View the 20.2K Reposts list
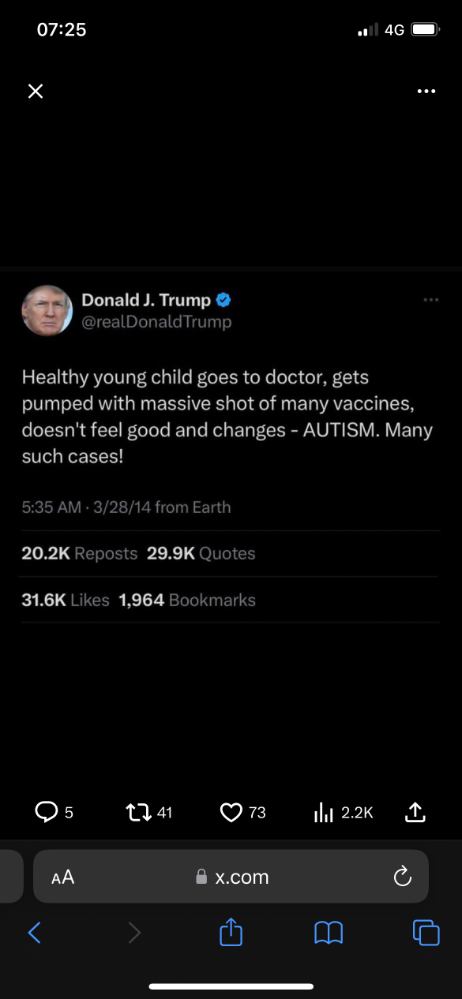The height and width of the screenshot is (999, 462). (x=80, y=554)
